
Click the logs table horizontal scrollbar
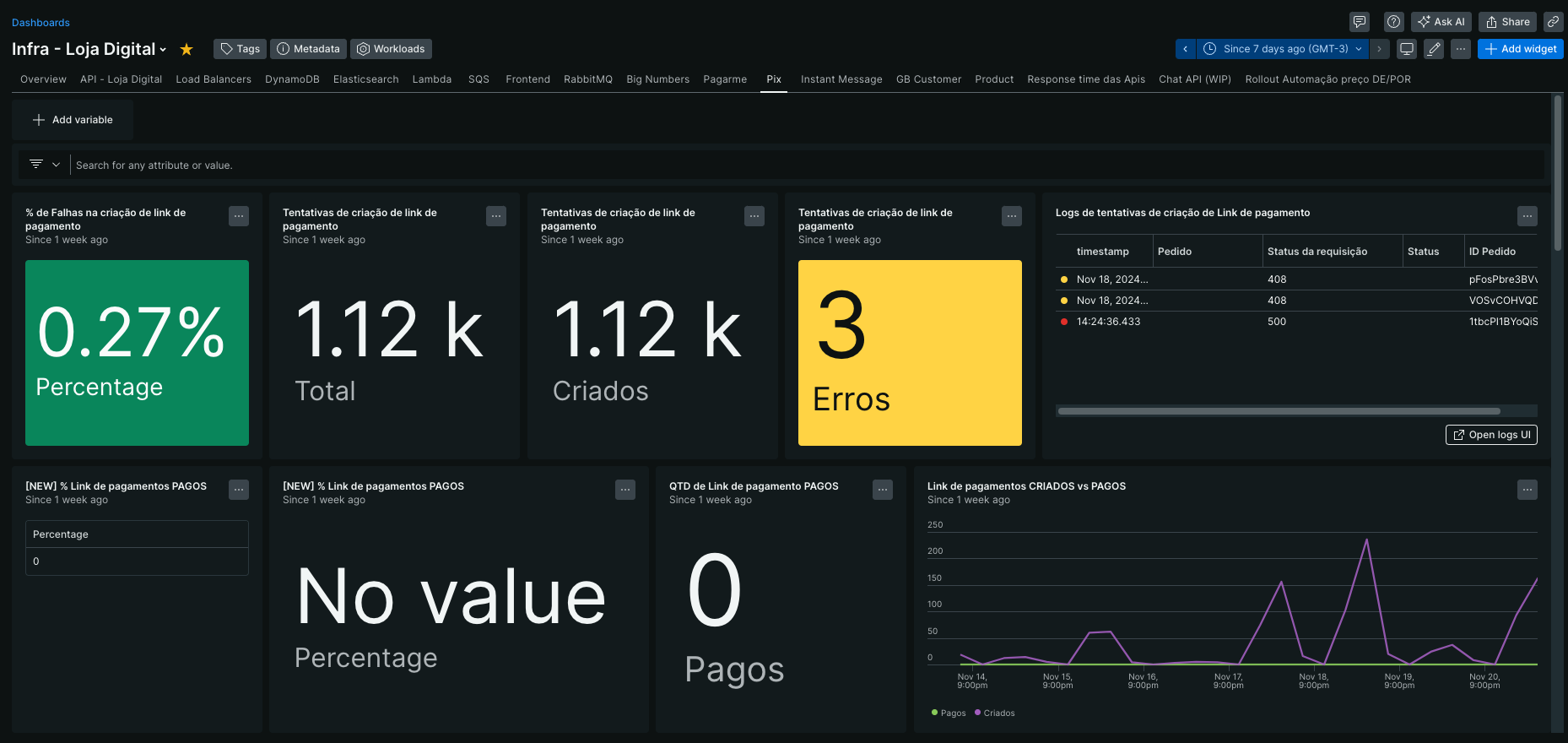[1279, 411]
